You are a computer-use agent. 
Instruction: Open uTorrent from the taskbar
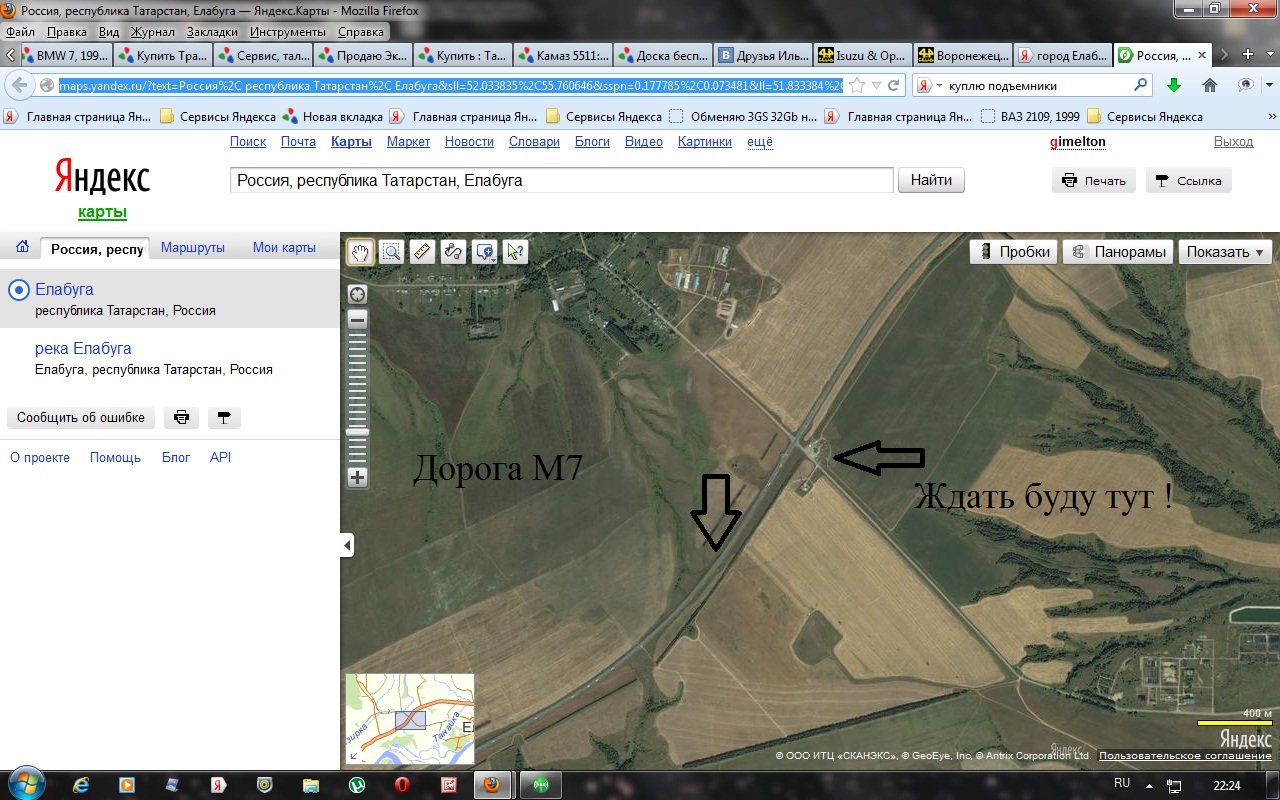(x=356, y=785)
